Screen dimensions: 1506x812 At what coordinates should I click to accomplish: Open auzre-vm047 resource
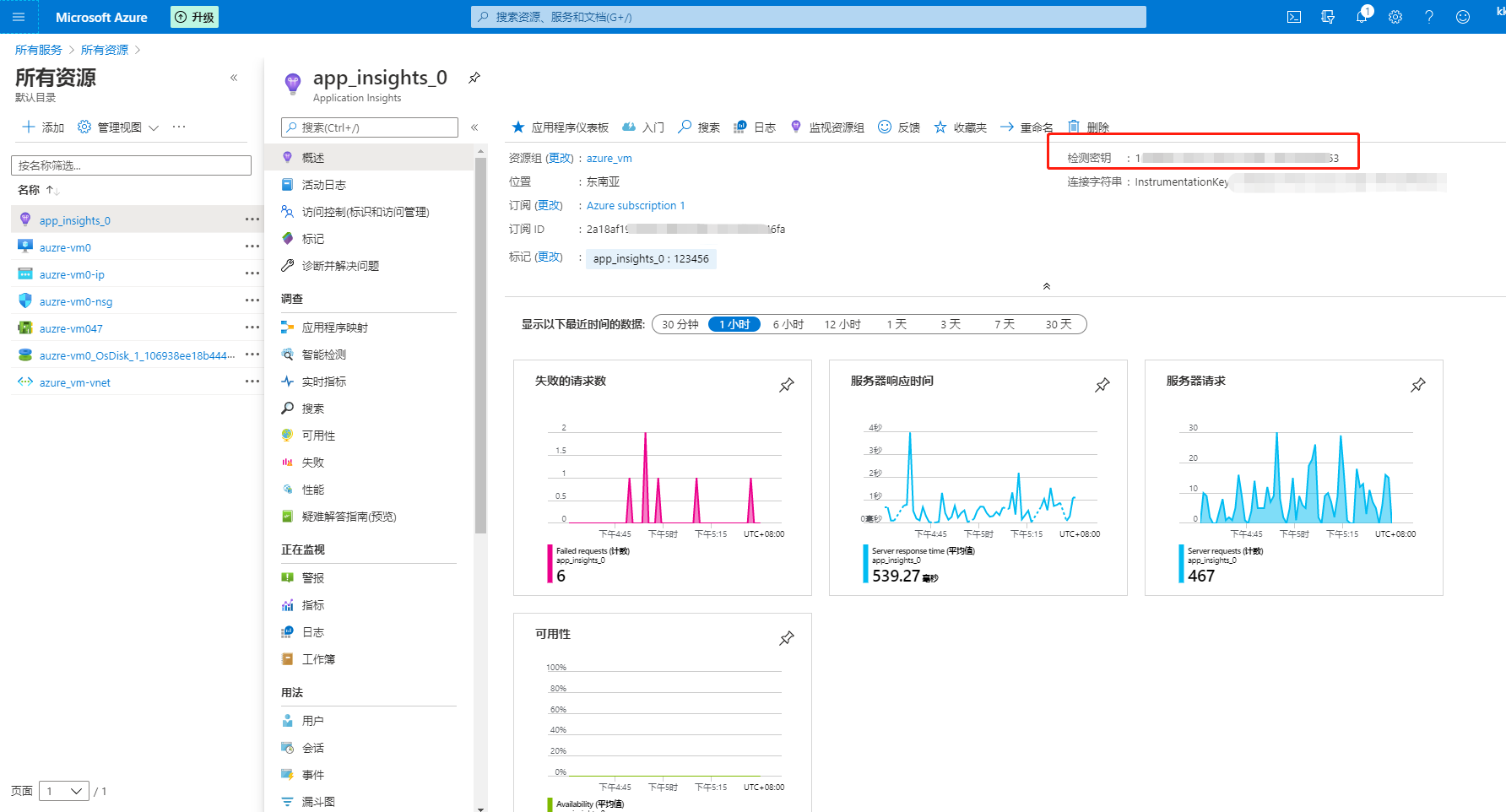[x=71, y=328]
